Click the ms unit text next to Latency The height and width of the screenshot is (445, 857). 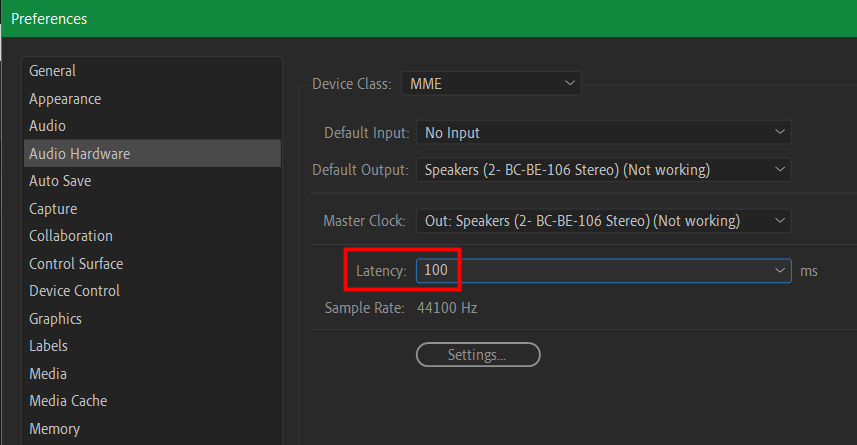809,271
